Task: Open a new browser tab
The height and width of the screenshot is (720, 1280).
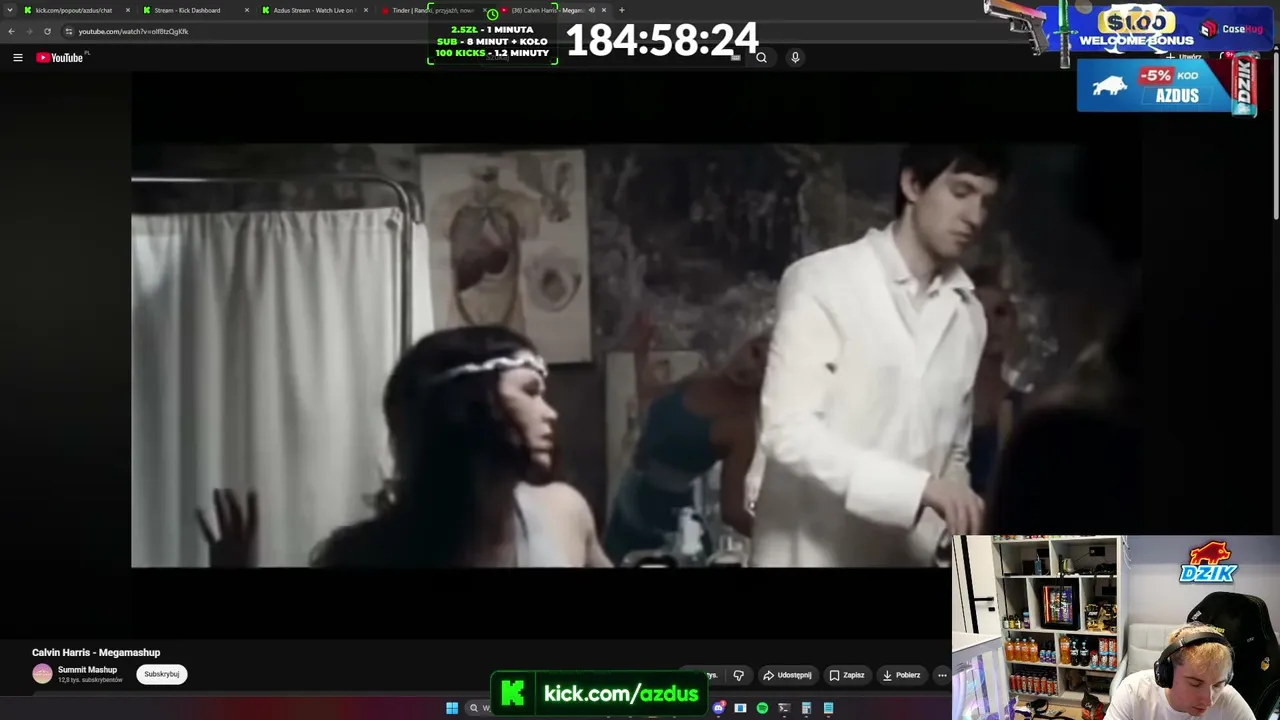Action: (622, 10)
